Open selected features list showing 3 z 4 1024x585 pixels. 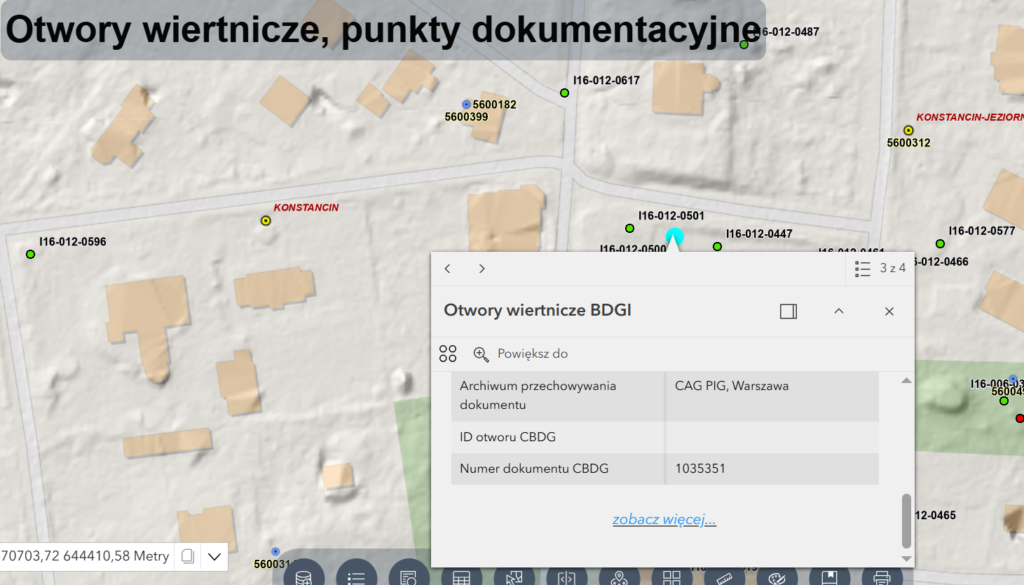pos(879,269)
